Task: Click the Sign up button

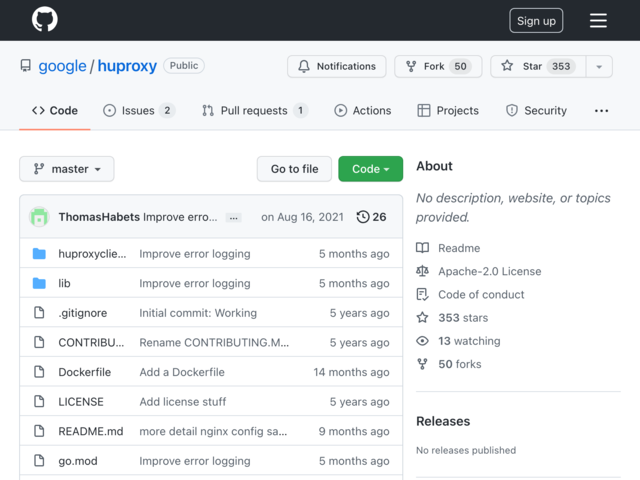Action: pos(536,20)
